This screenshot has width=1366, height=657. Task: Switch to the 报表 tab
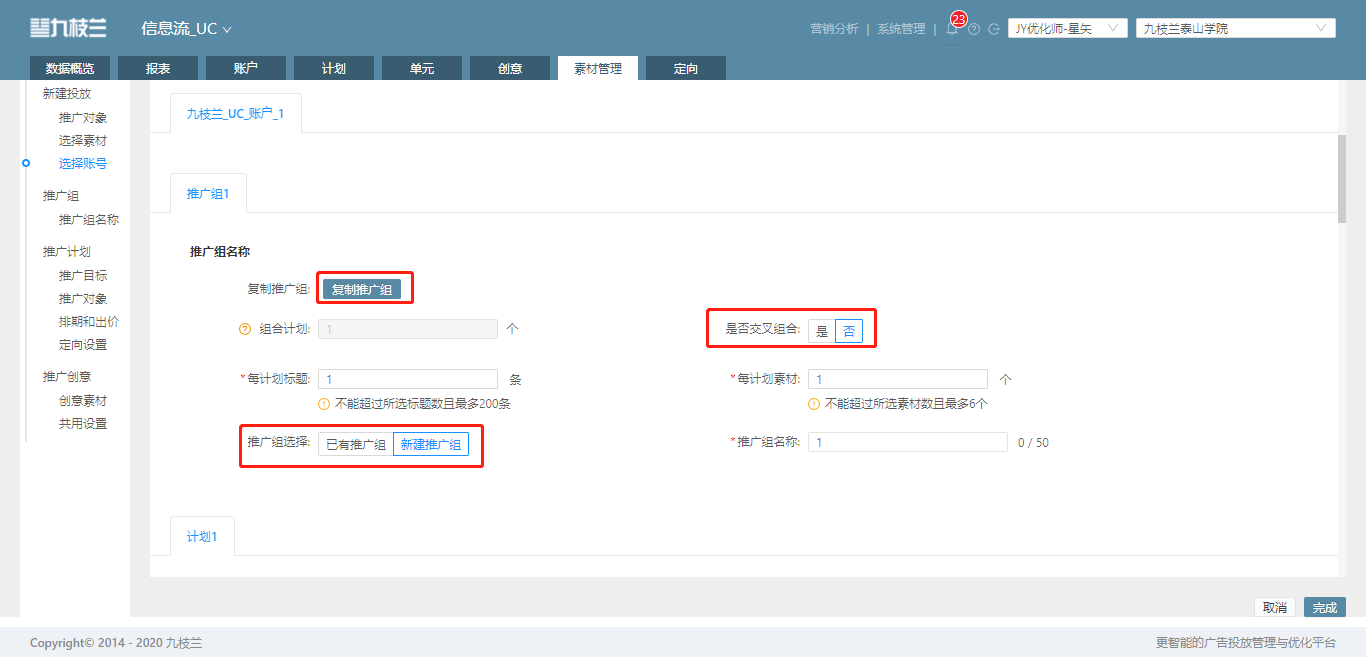coord(158,68)
